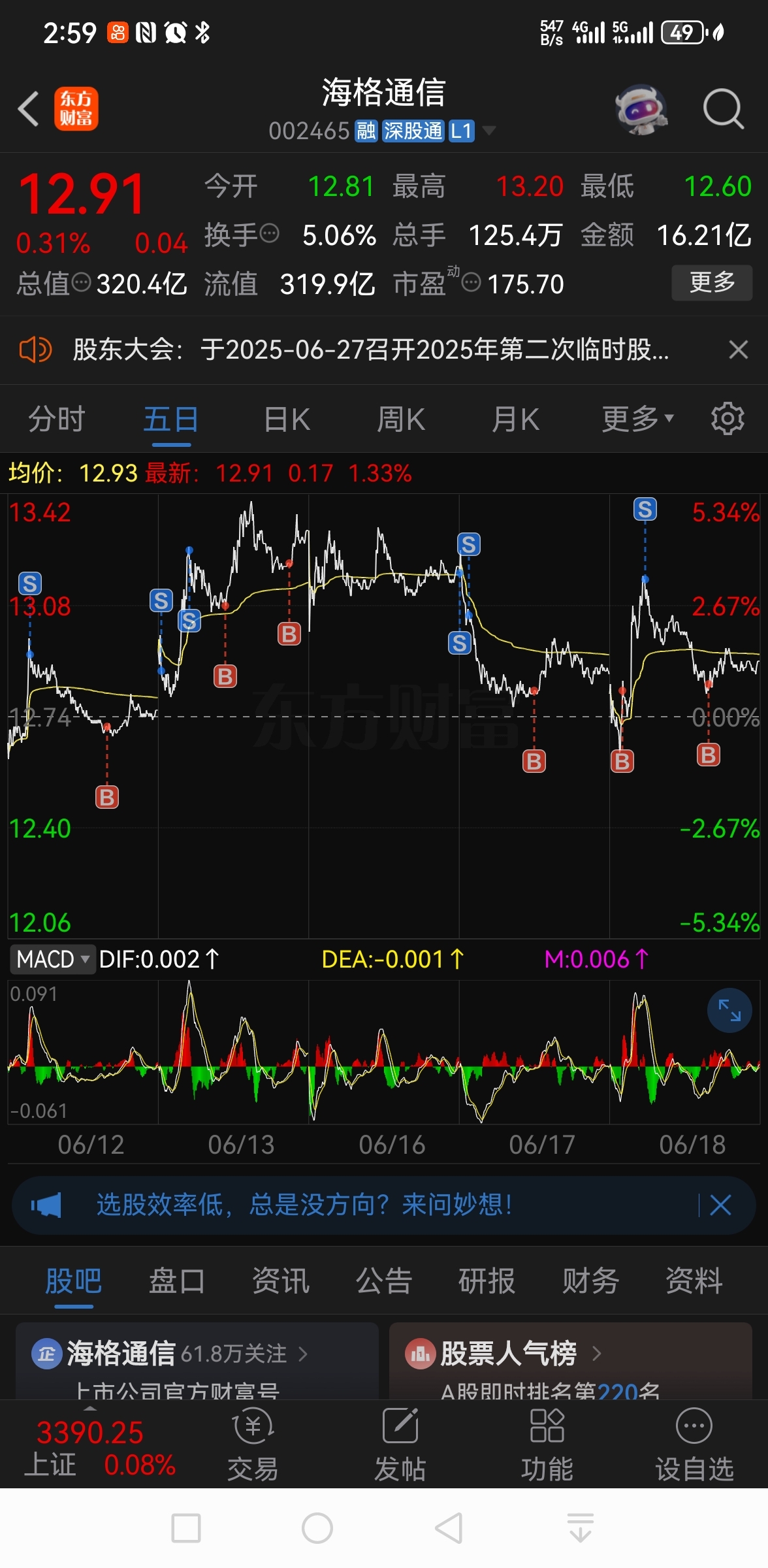
Task: Dismiss the 股东大会 announcement banner
Action: 738,350
